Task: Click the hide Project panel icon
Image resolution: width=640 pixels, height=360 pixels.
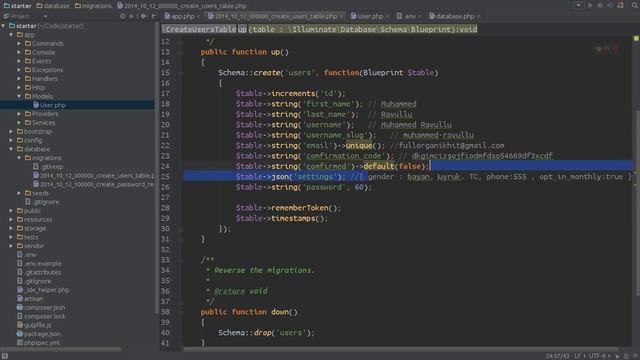Action: [x=153, y=16]
